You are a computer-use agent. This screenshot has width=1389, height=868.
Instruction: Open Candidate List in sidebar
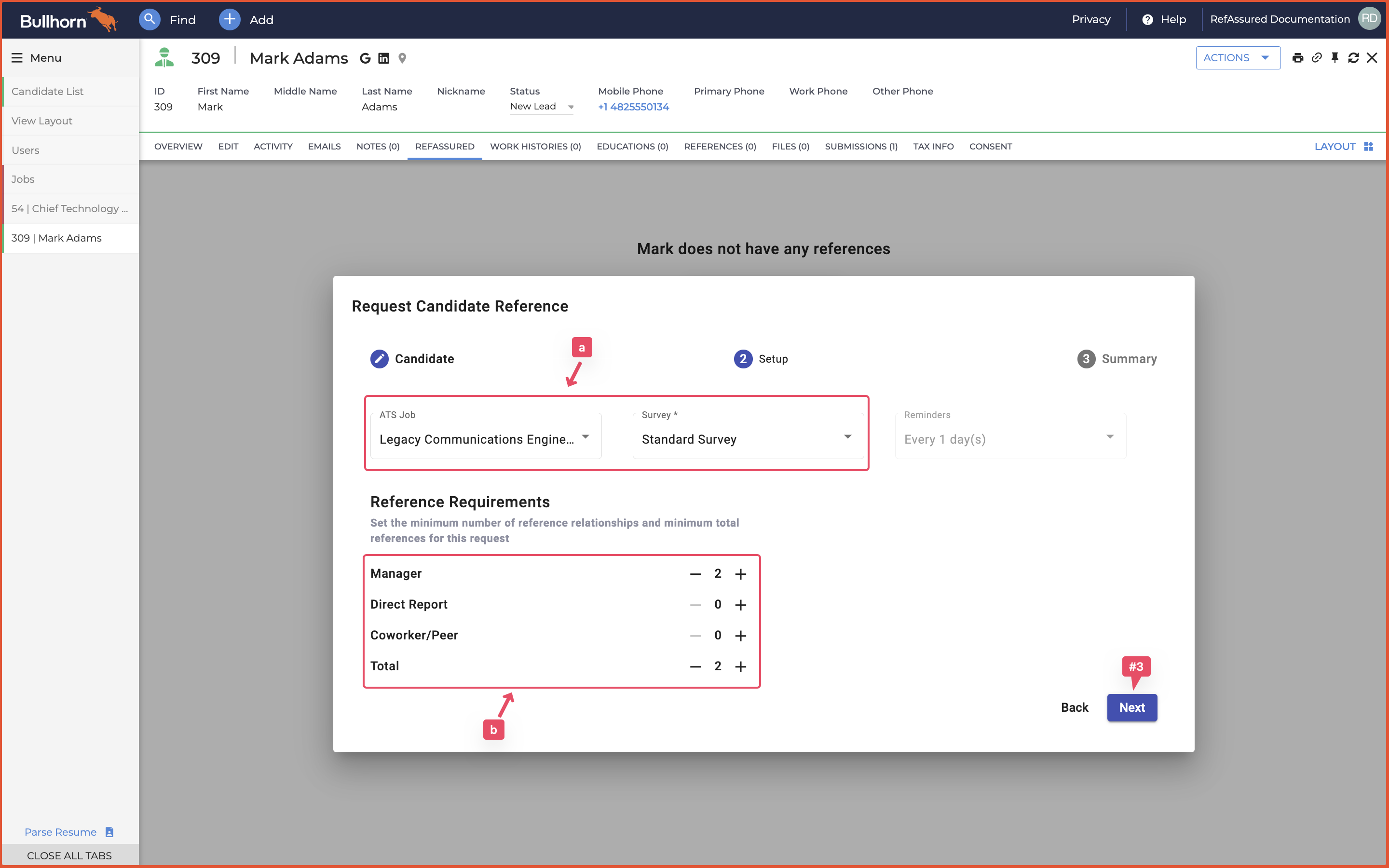tap(70, 91)
